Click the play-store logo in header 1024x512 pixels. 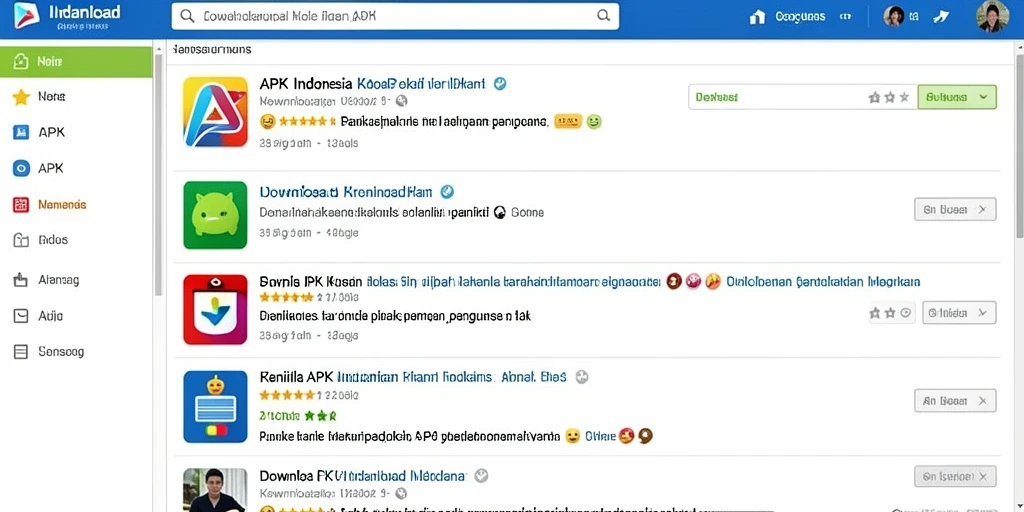[x=26, y=16]
